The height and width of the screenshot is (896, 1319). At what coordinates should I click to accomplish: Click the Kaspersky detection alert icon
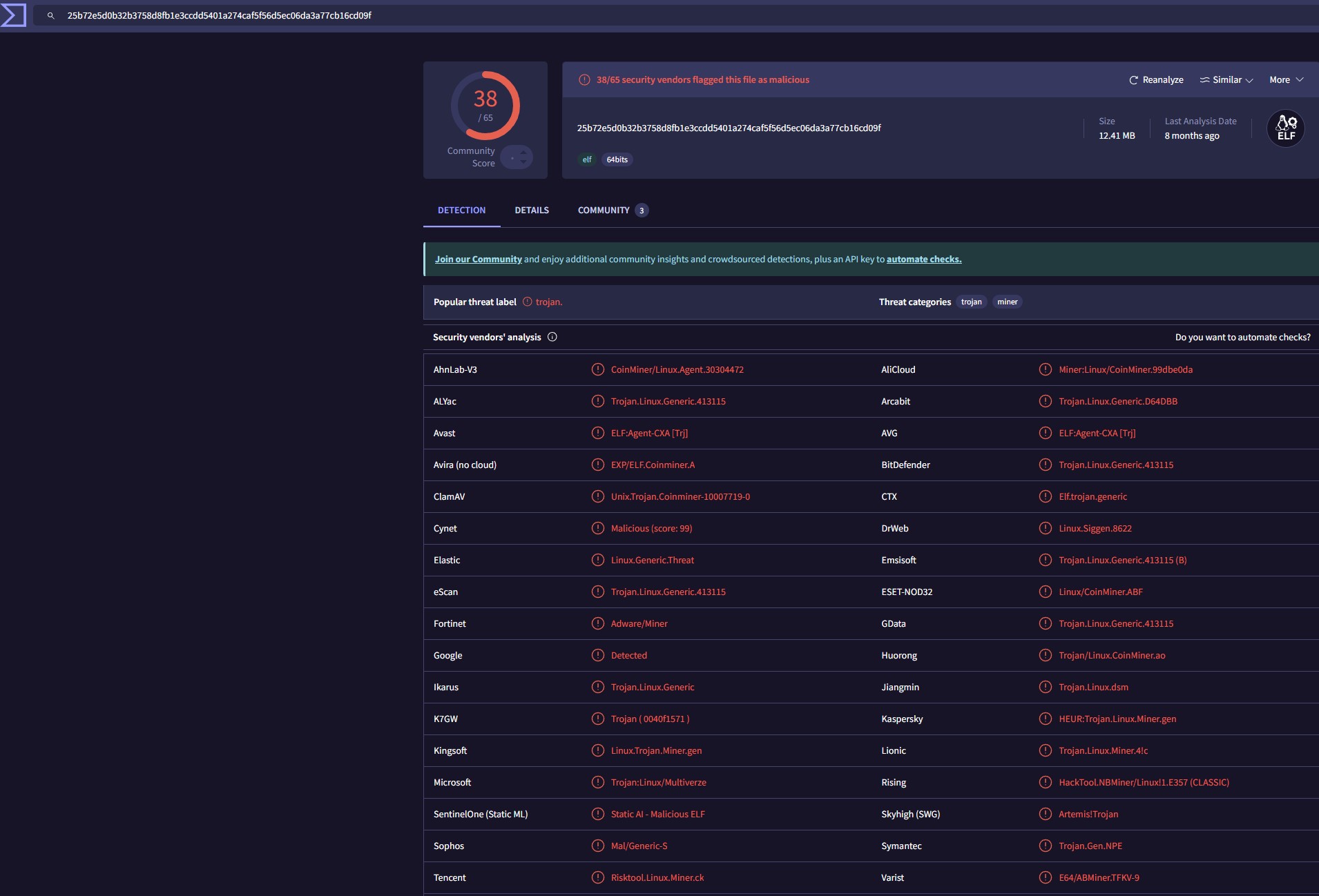coord(1046,719)
